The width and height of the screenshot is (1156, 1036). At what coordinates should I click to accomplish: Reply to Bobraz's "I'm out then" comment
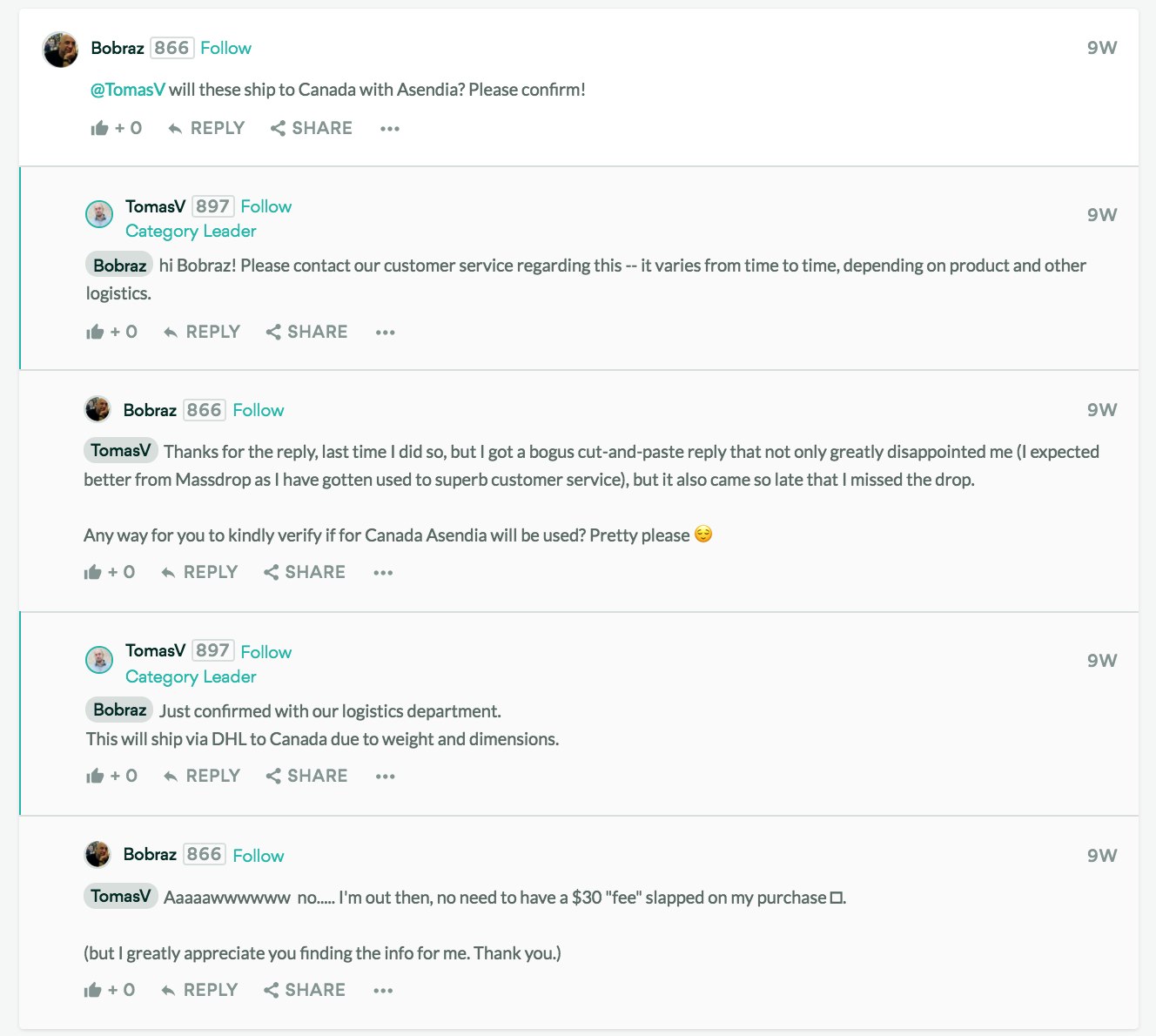point(199,991)
